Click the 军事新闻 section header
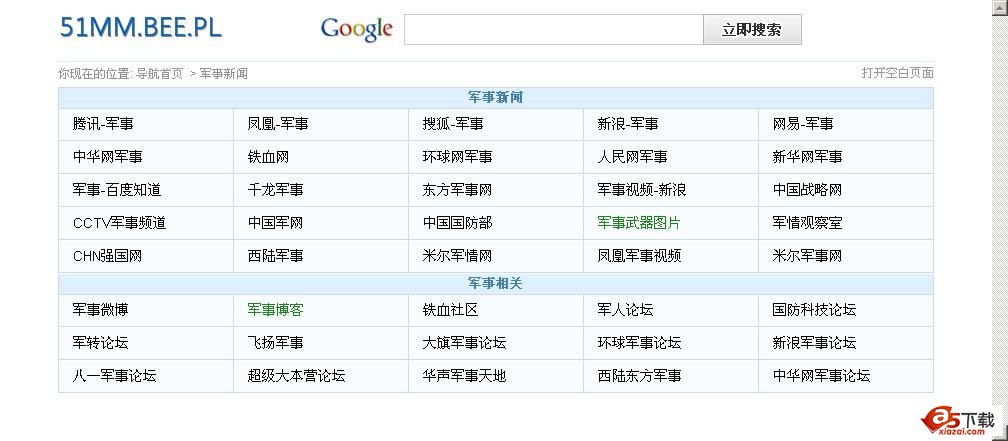 pyautogui.click(x=496, y=98)
